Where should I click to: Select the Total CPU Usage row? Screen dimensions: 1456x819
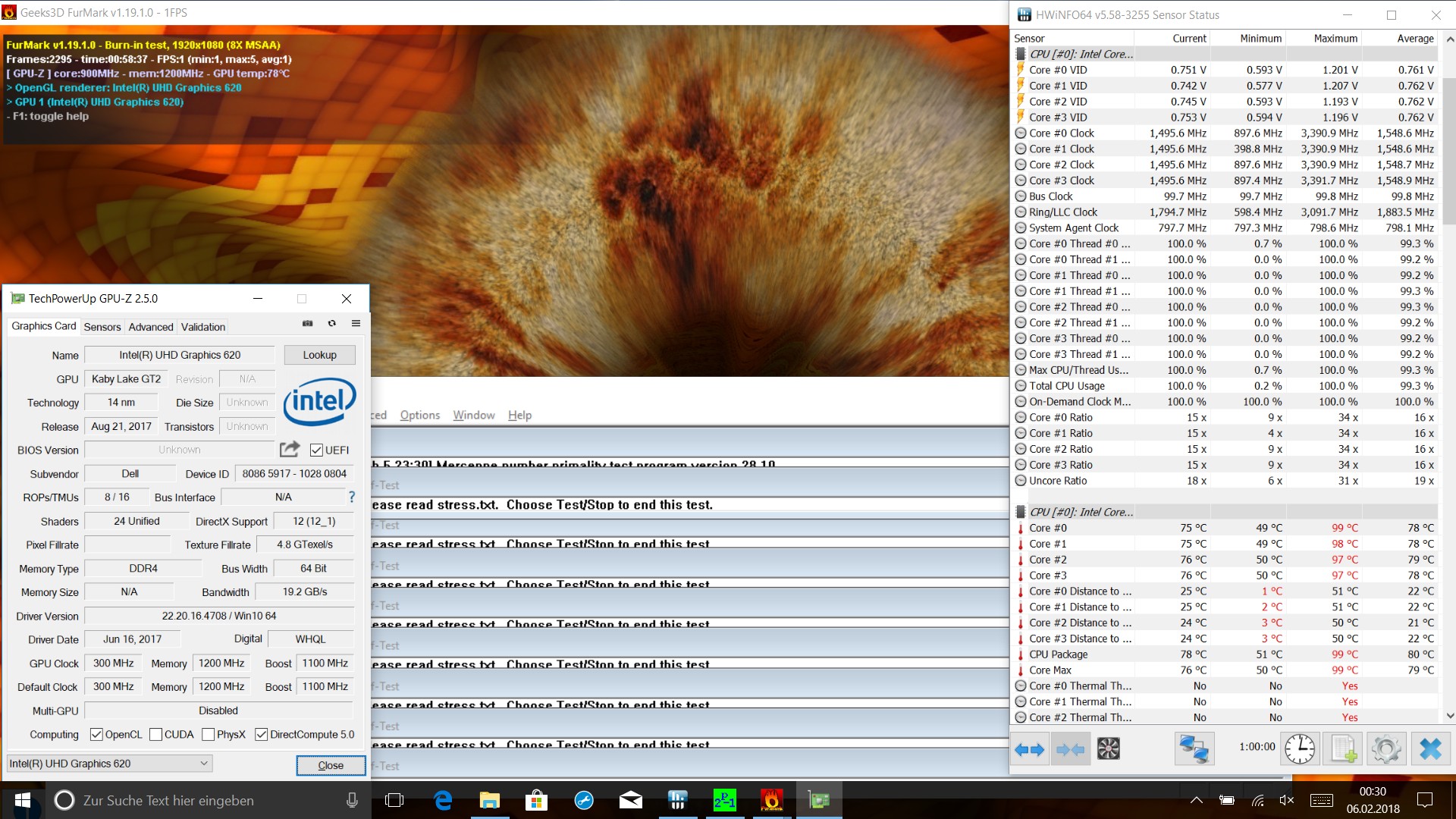click(x=1225, y=386)
